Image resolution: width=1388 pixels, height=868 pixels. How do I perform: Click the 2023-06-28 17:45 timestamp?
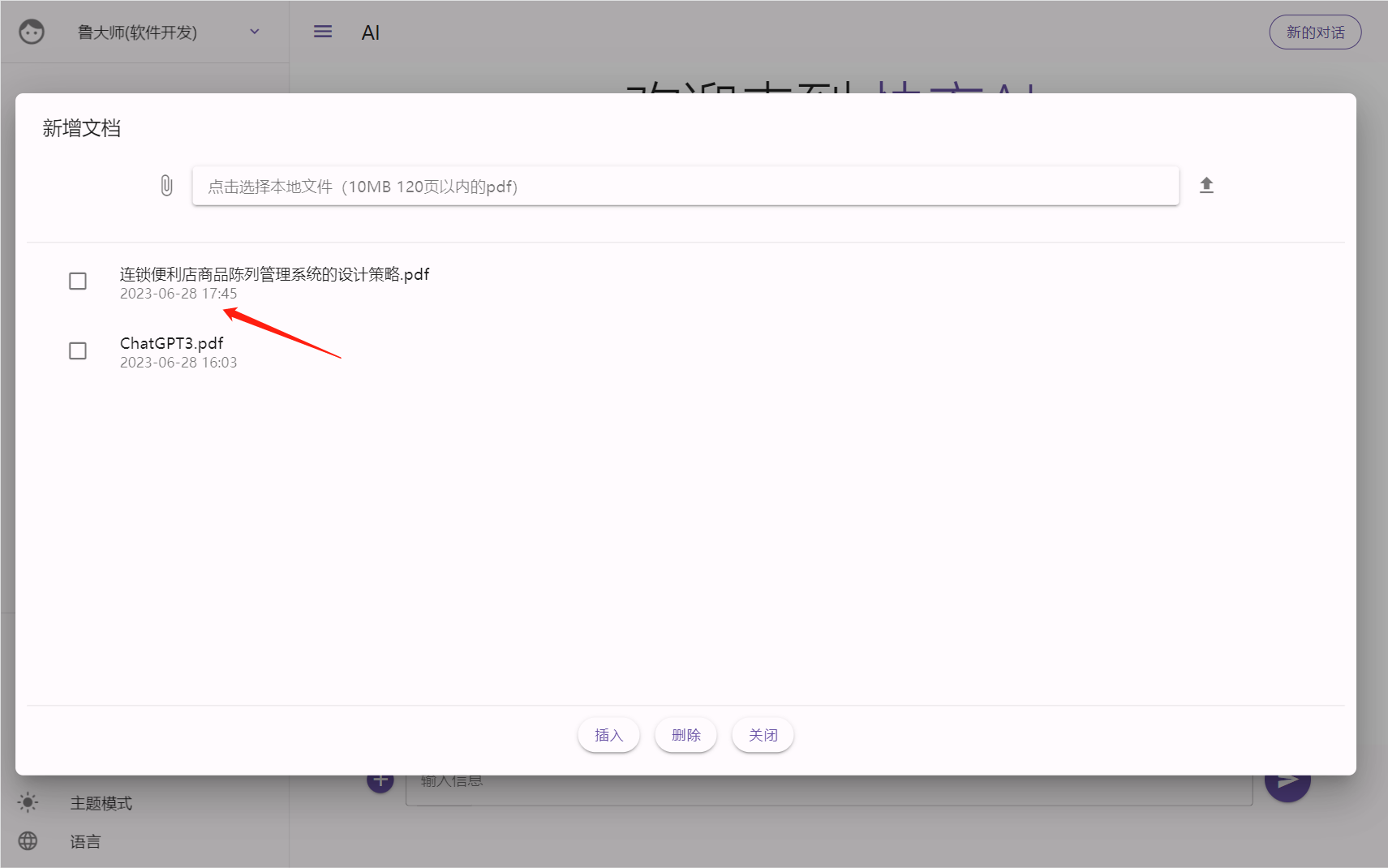point(178,294)
